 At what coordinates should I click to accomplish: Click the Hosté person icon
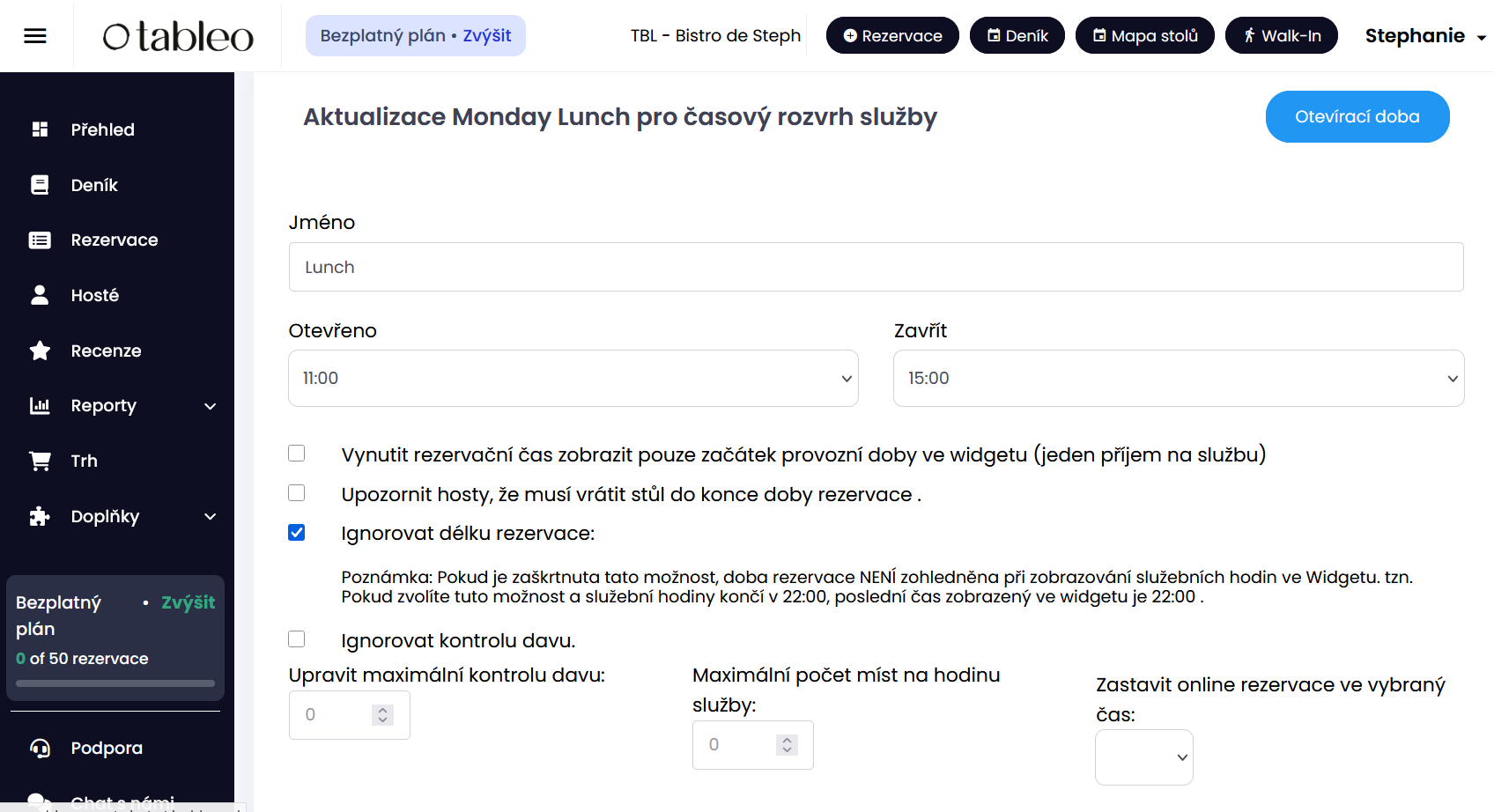click(x=40, y=295)
